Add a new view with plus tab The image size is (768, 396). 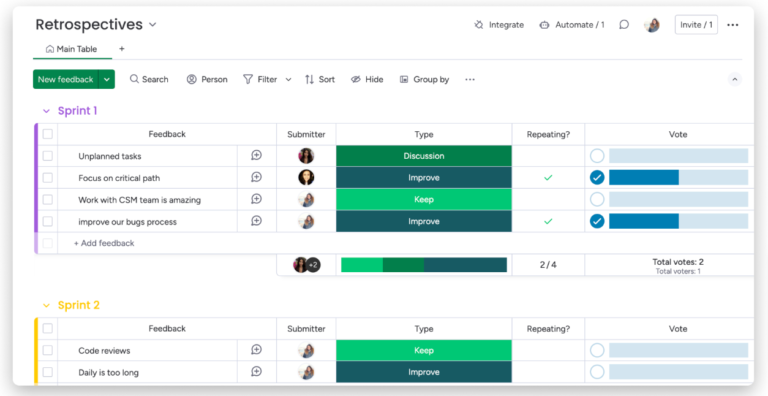pyautogui.click(x=121, y=49)
